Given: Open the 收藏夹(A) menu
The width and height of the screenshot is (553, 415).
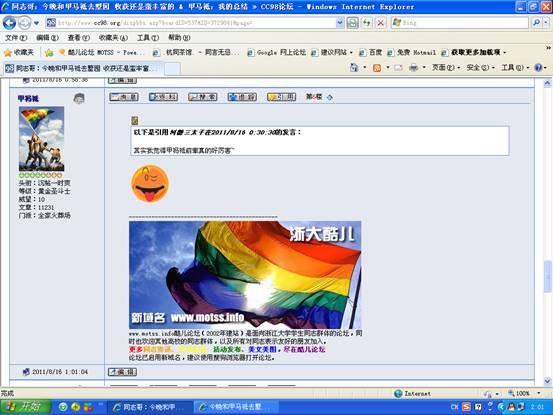Looking at the screenshot, I should coord(113,38).
